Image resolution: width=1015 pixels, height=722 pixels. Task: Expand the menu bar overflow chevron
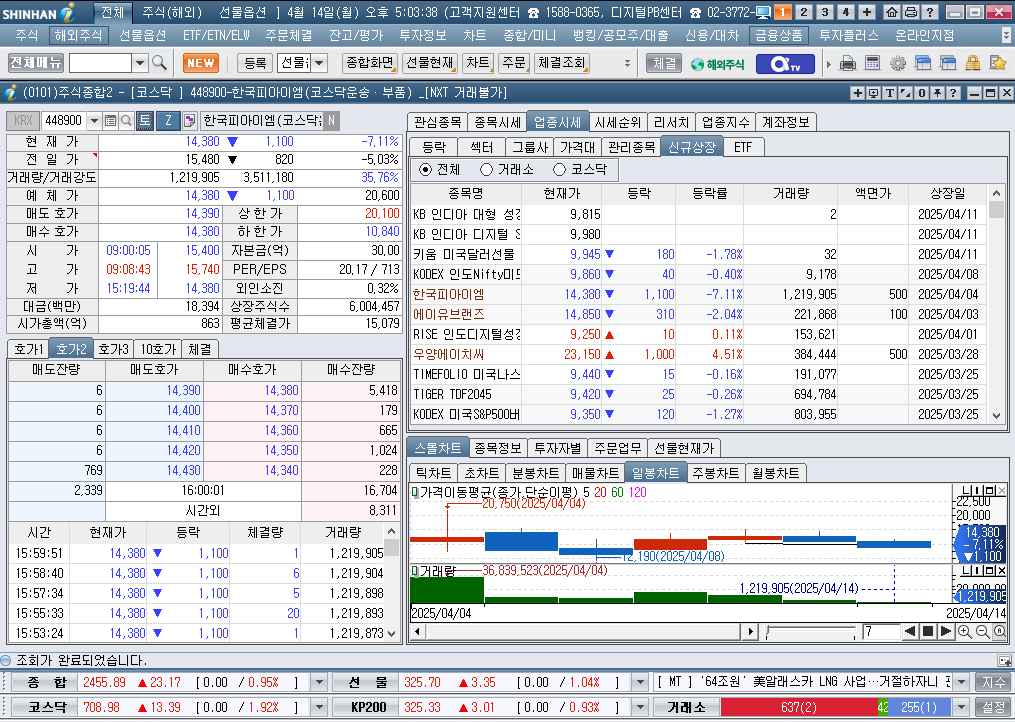(1006, 36)
